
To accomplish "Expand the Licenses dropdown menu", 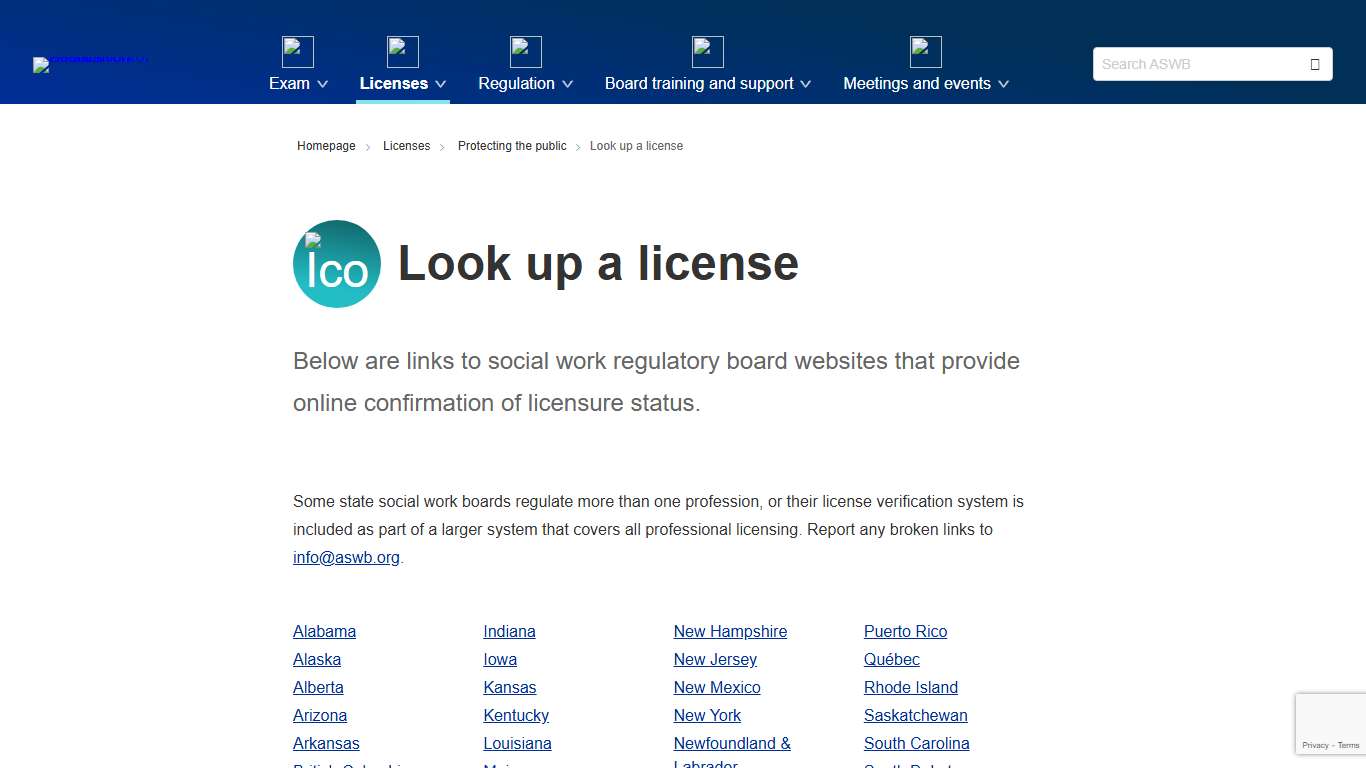I will point(403,84).
